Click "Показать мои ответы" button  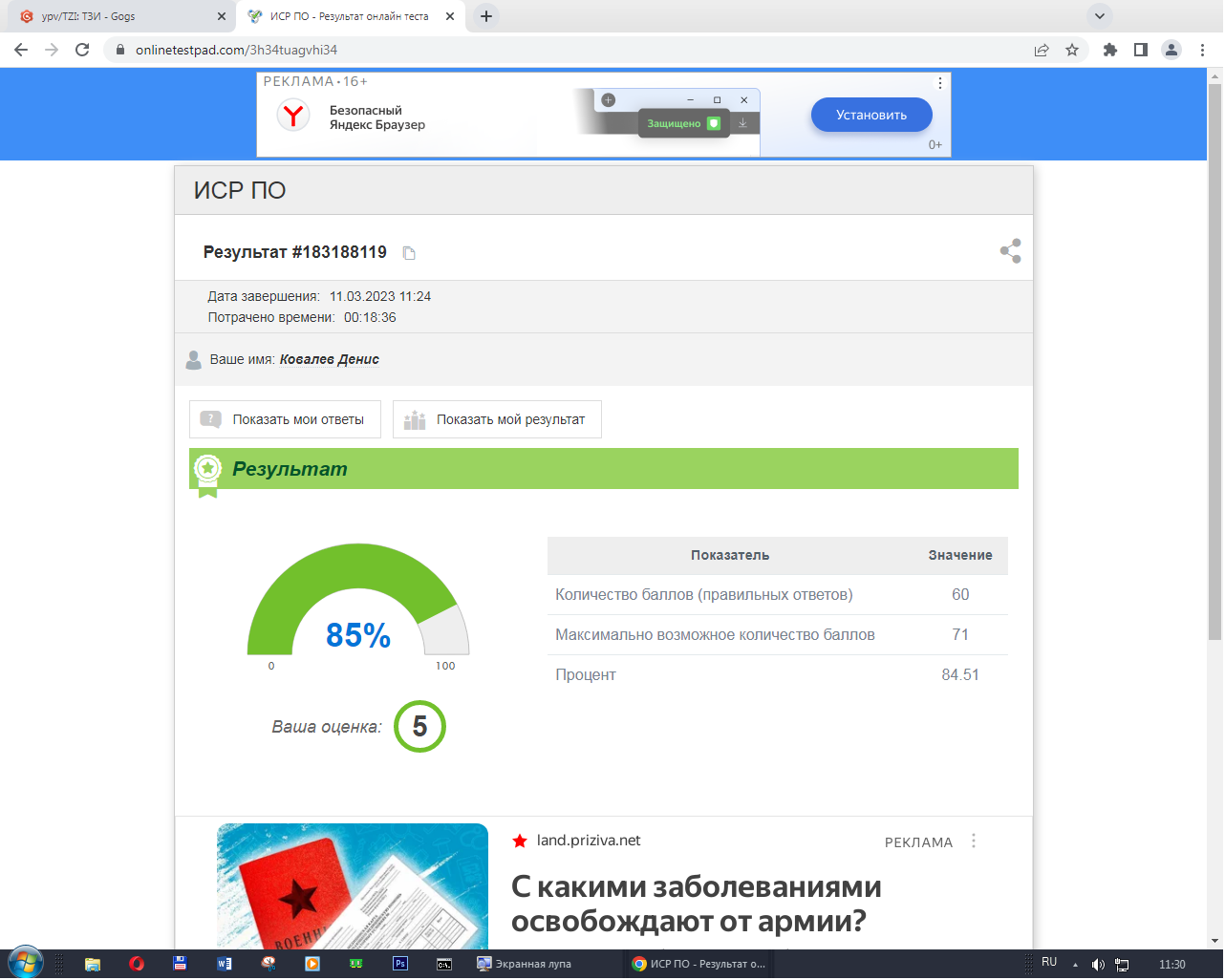click(285, 419)
